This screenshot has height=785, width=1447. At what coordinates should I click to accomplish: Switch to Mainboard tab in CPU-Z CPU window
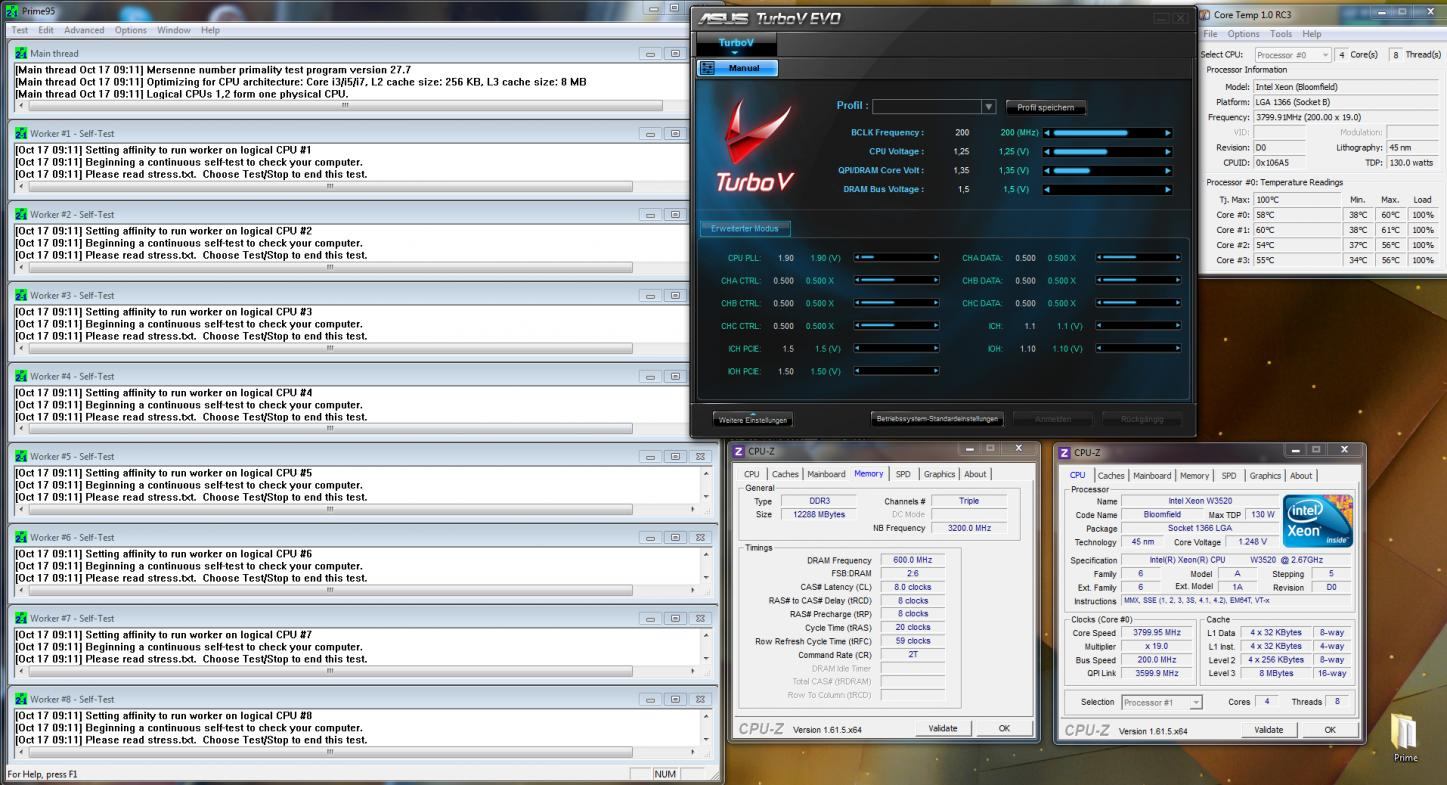pyautogui.click(x=1152, y=476)
